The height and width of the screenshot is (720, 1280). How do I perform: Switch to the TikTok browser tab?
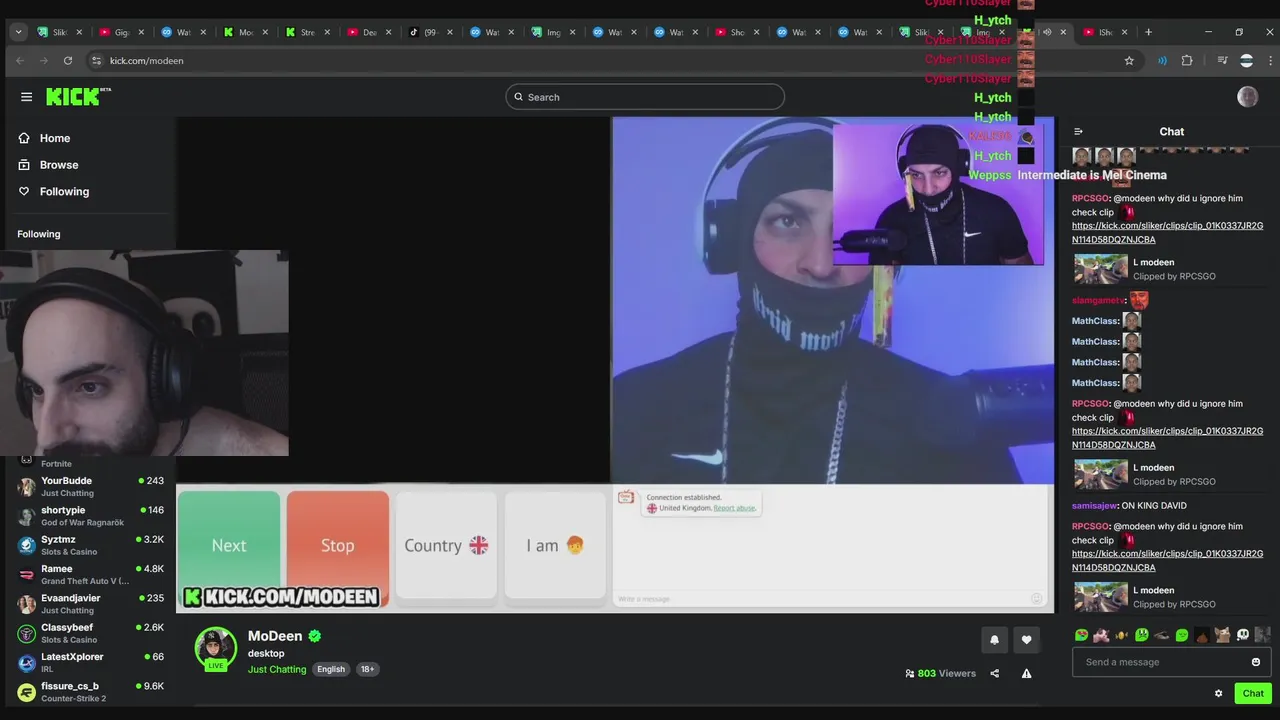pyautogui.click(x=430, y=32)
